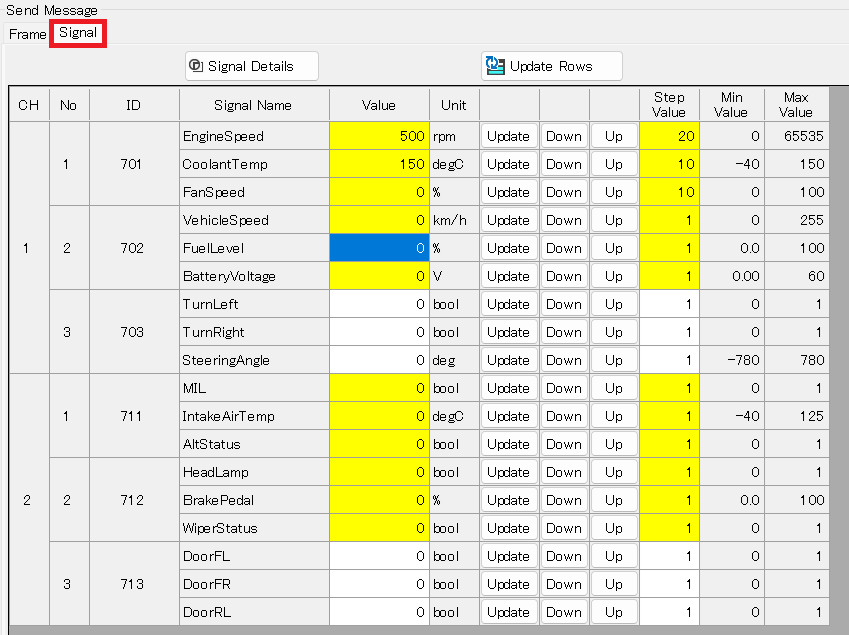
Task: Select the FuelLevel value cell
Action: pos(379,248)
